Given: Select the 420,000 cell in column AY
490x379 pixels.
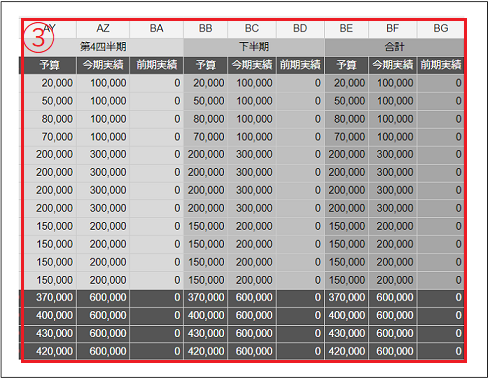Looking at the screenshot, I should pyautogui.click(x=50, y=351).
